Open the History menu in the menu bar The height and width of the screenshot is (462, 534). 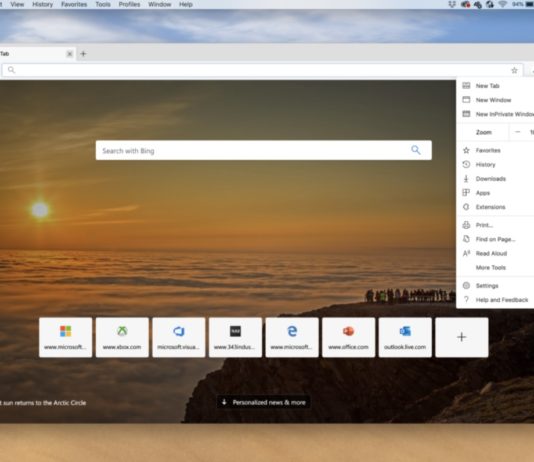point(43,4)
